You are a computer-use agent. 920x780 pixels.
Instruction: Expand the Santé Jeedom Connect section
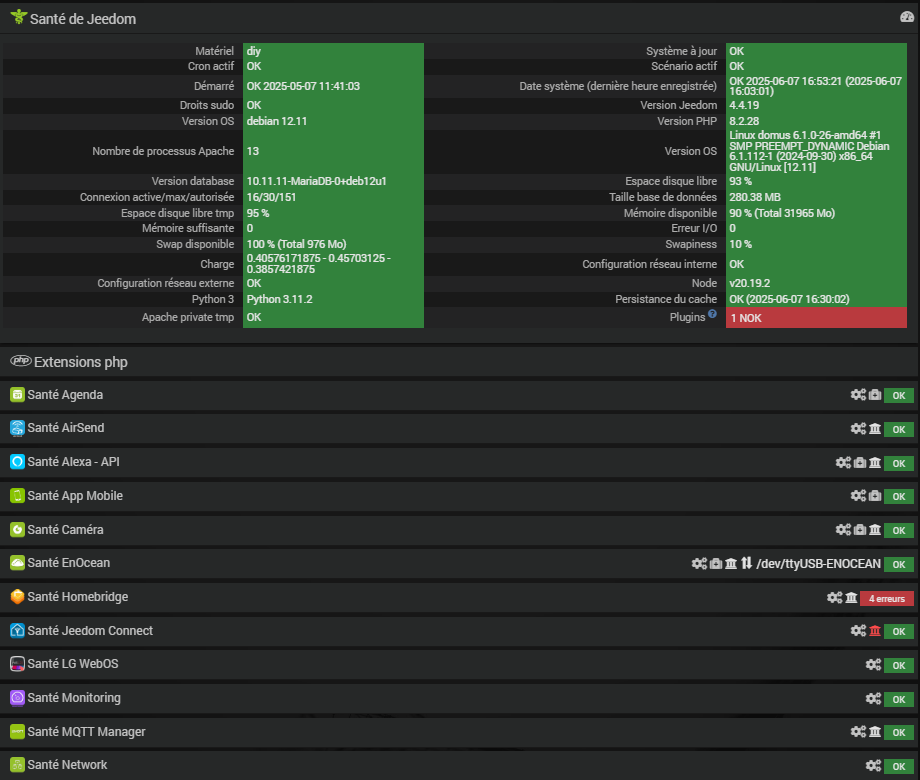(460, 631)
